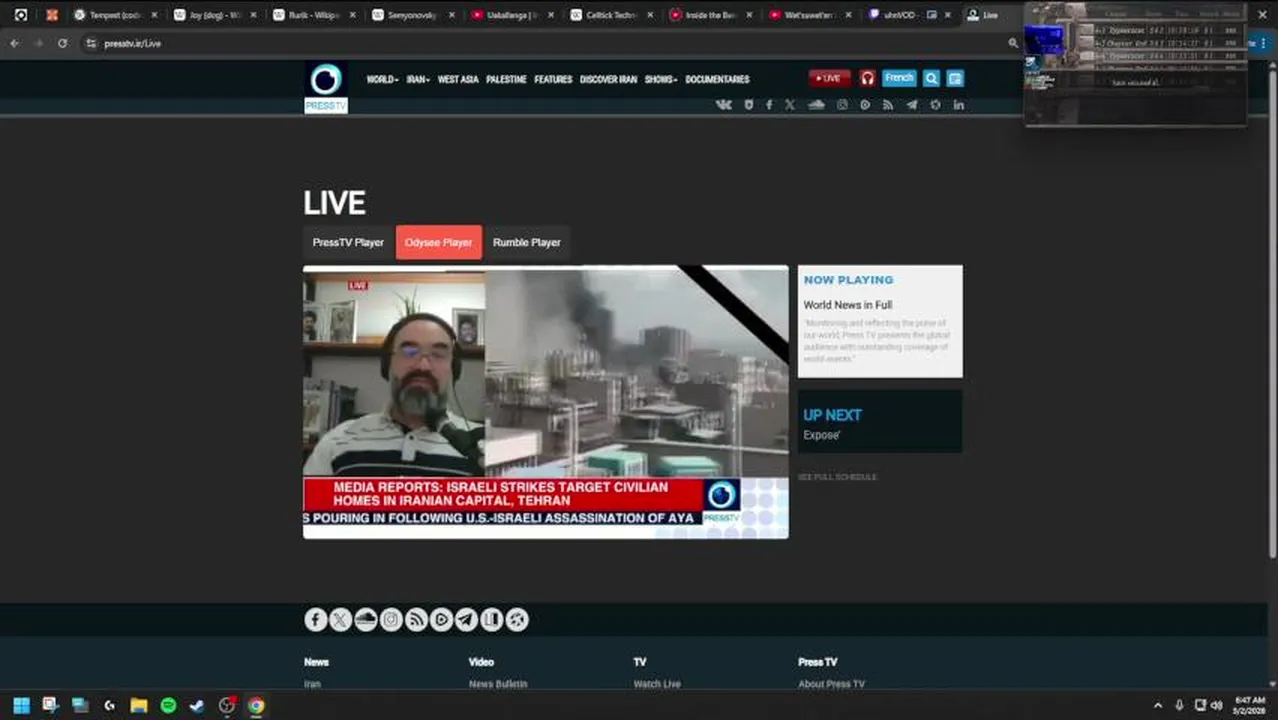Image resolution: width=1278 pixels, height=720 pixels.
Task: Click the Press TV logo
Action: pyautogui.click(x=326, y=87)
